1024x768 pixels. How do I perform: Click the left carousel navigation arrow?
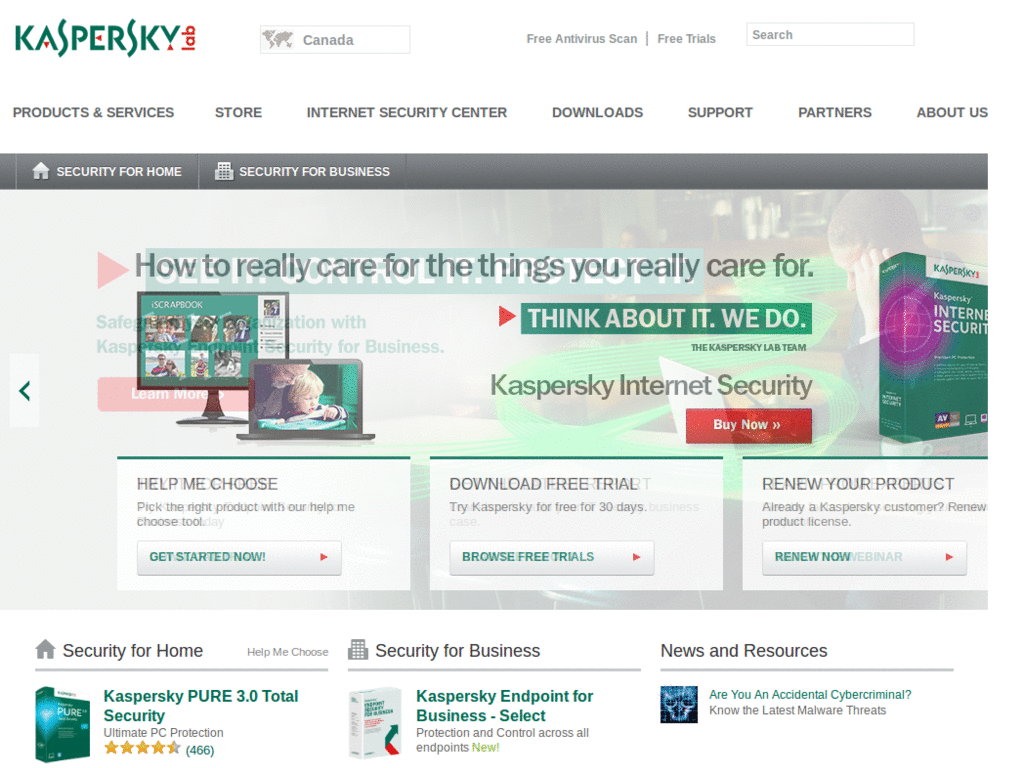coord(23,390)
